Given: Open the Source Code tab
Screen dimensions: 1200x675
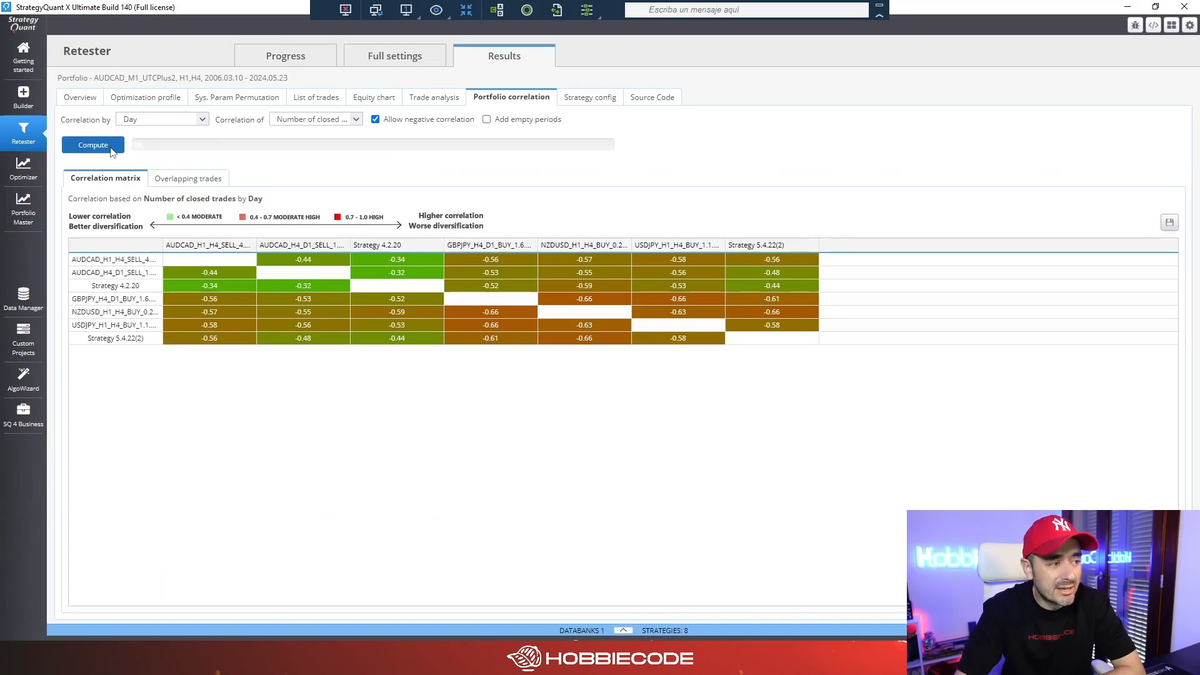Looking at the screenshot, I should pyautogui.click(x=652, y=97).
